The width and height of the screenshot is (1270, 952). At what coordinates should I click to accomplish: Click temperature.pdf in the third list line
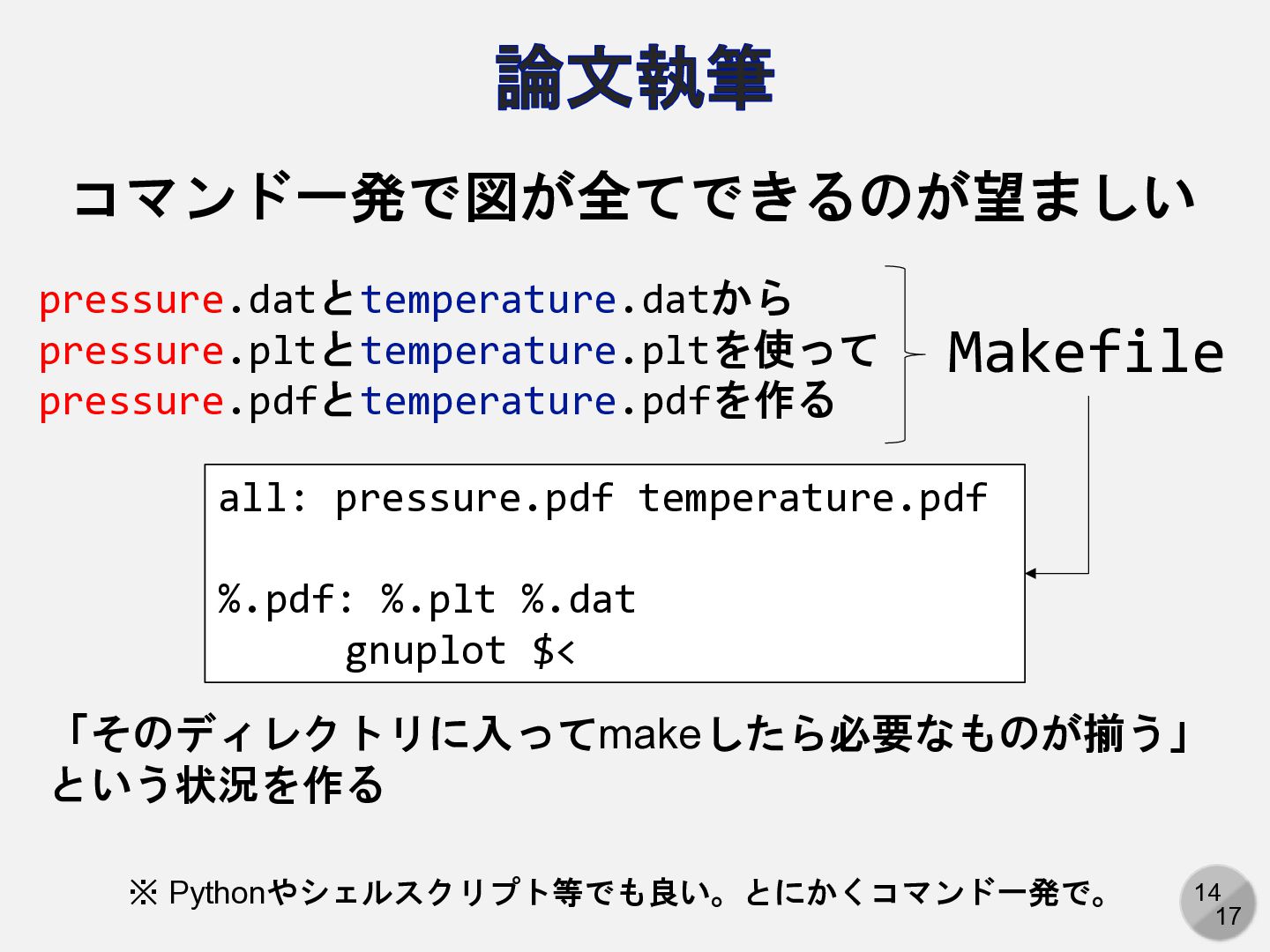[534, 401]
